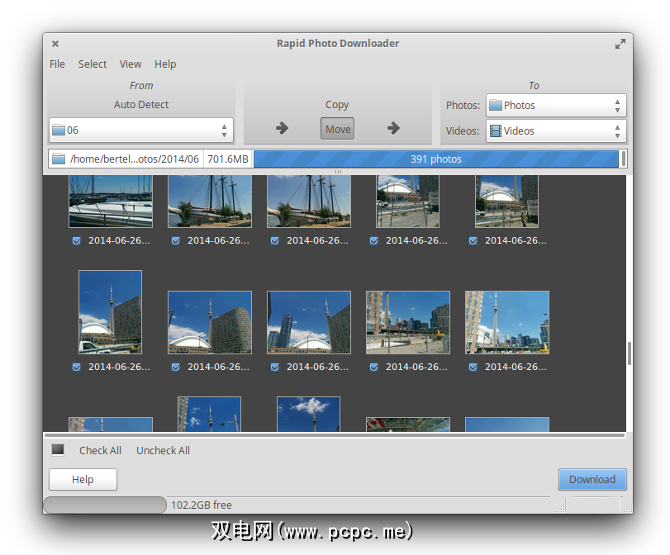Open the Photos destination dropdown
The width and height of the screenshot is (670, 555).
tap(556, 105)
